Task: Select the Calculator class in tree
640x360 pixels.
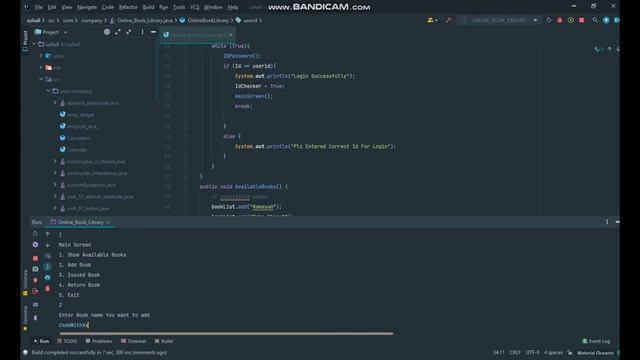Action: point(78,138)
